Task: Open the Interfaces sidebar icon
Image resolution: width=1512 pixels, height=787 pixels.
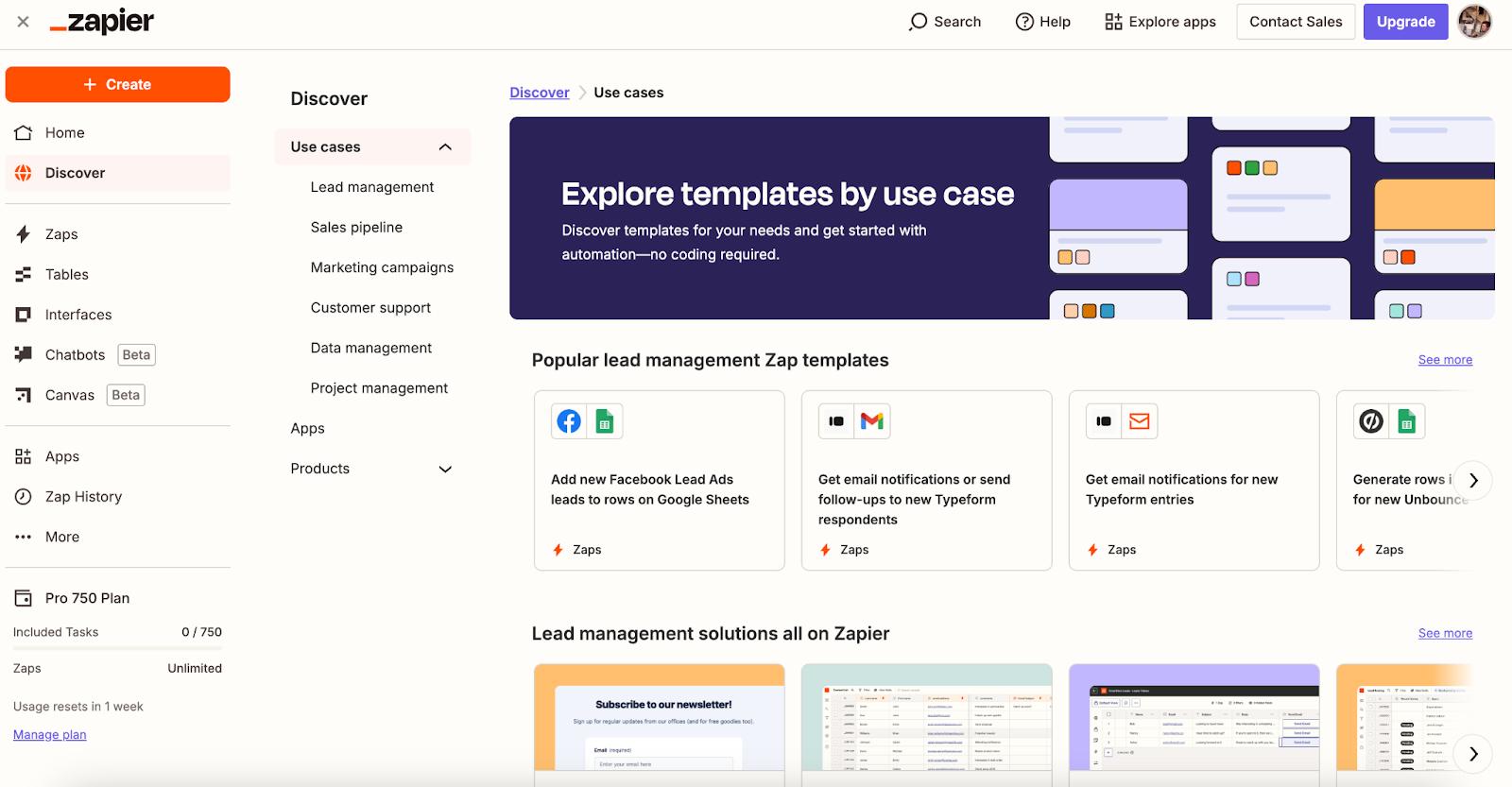Action: [24, 315]
